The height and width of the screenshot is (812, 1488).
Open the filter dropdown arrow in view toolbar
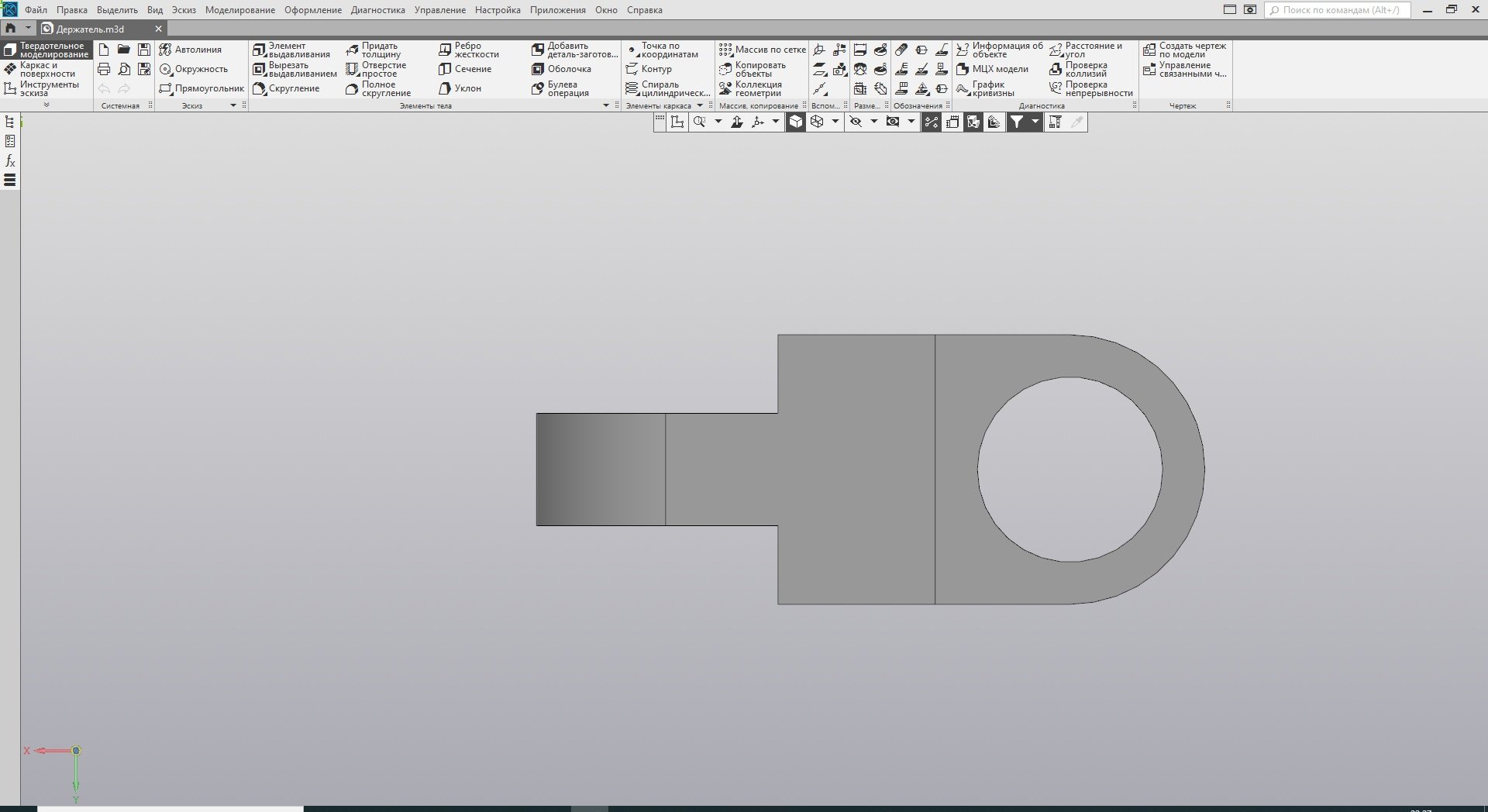pyautogui.click(x=1035, y=122)
